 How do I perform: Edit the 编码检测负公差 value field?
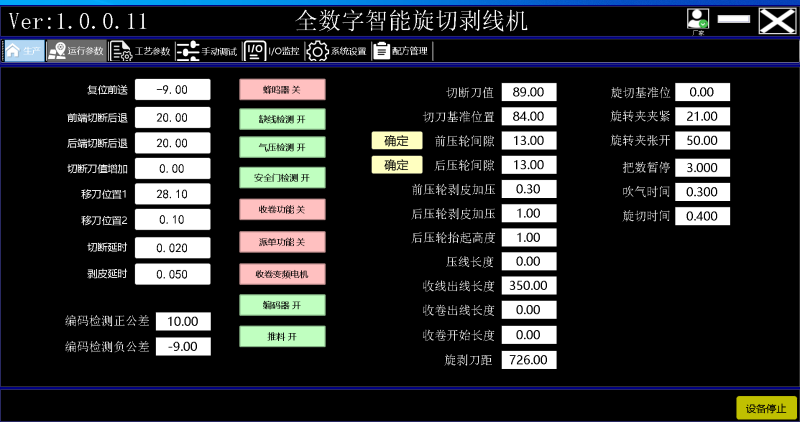point(183,346)
